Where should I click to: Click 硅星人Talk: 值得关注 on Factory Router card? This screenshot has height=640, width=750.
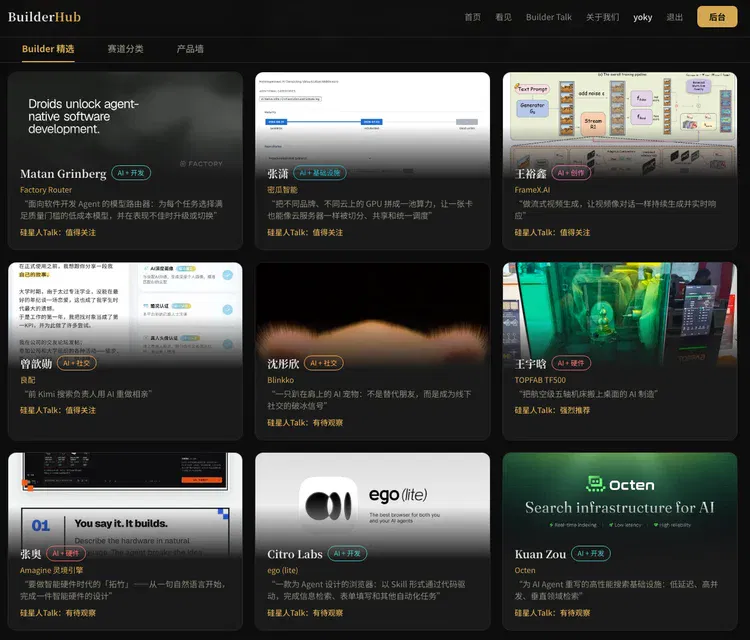[57, 232]
